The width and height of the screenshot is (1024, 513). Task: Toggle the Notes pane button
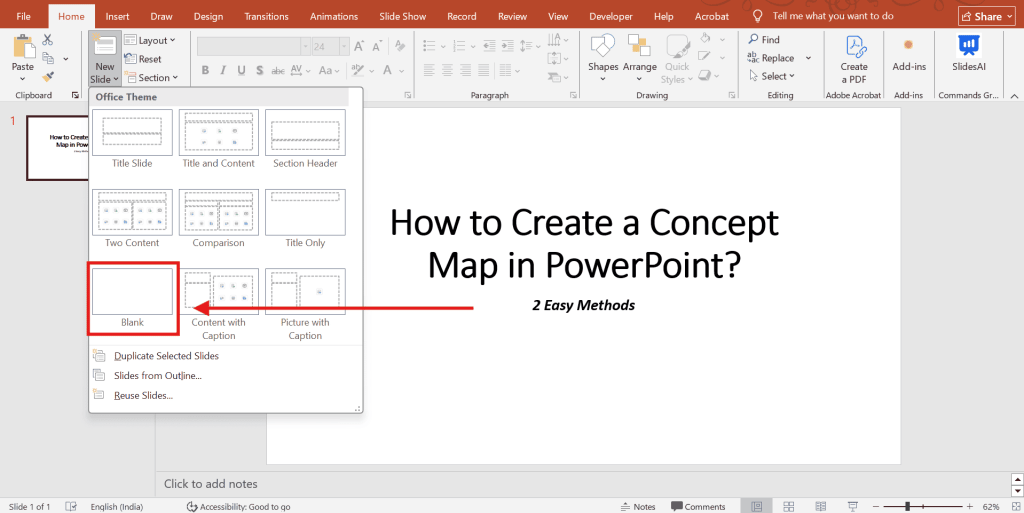637,506
